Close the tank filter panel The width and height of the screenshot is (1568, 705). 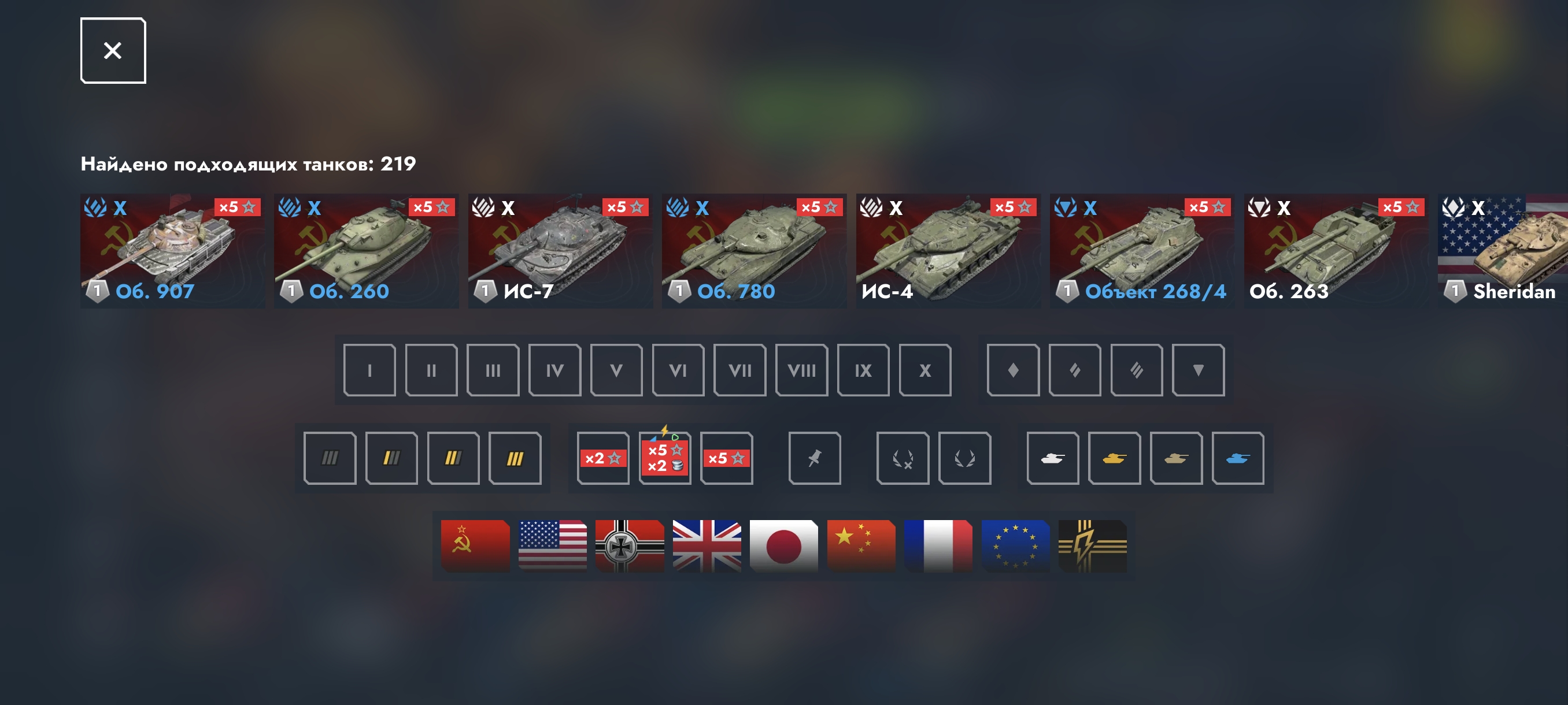[113, 50]
